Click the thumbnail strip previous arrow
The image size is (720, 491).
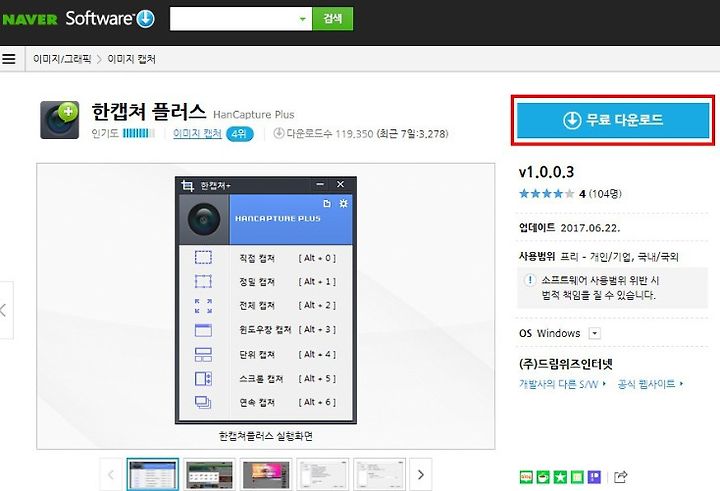tap(111, 474)
